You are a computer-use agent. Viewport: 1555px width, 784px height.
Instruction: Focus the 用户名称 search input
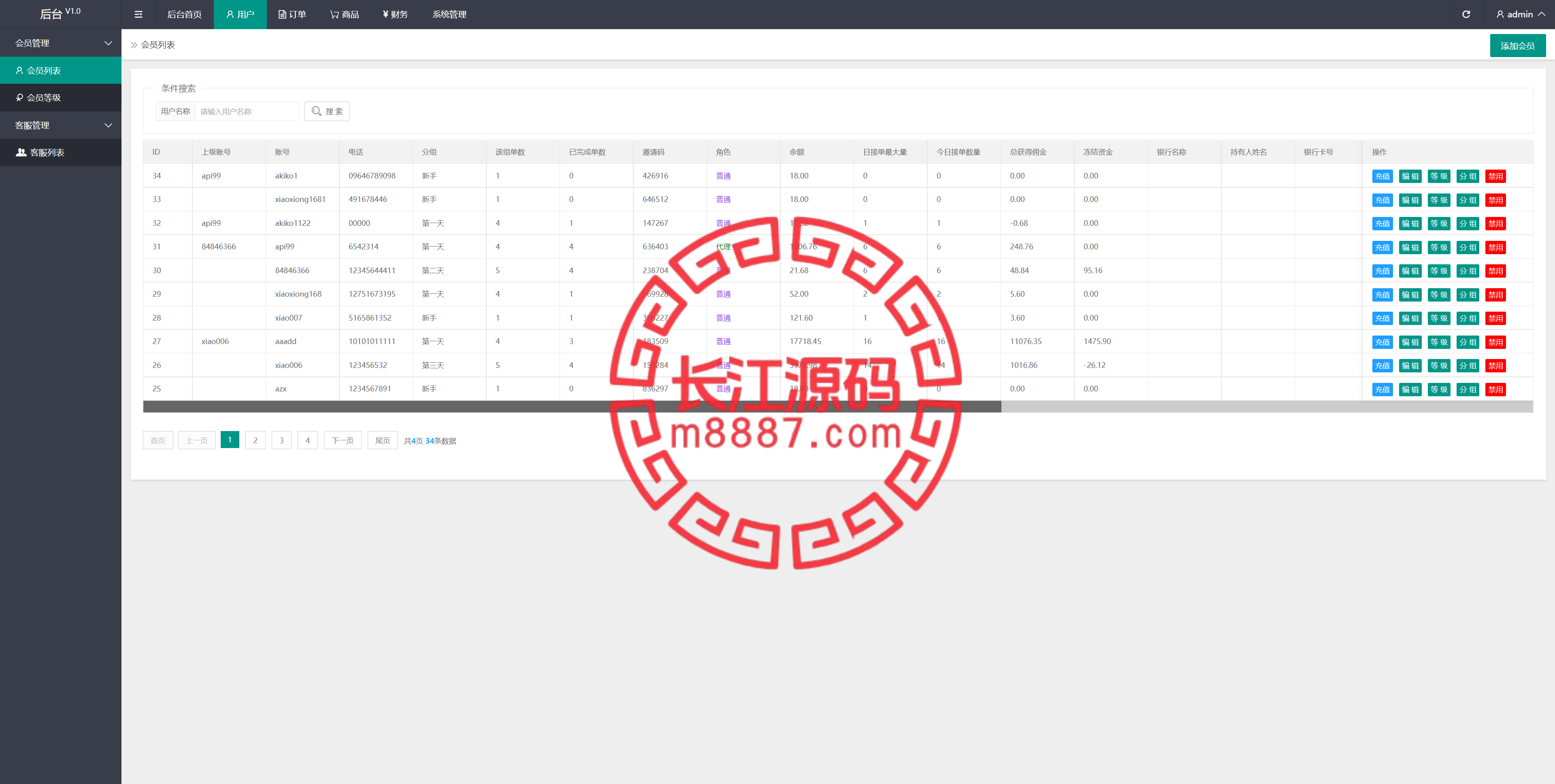246,111
